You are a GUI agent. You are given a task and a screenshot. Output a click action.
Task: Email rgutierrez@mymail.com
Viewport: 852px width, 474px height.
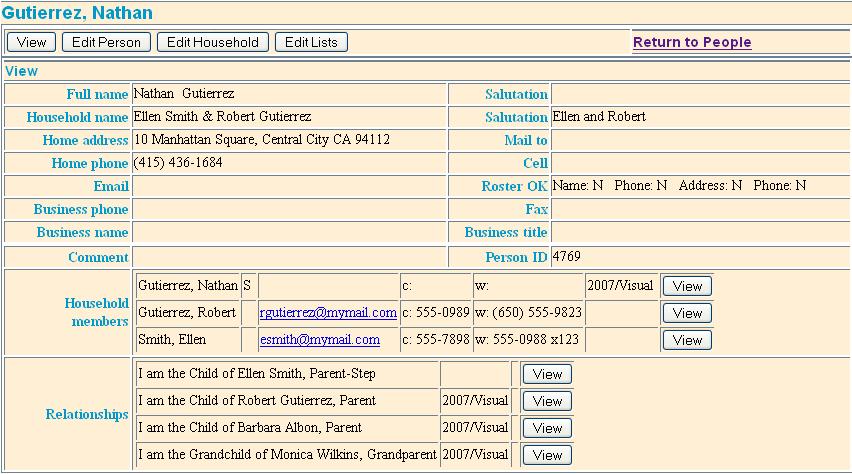tap(328, 313)
